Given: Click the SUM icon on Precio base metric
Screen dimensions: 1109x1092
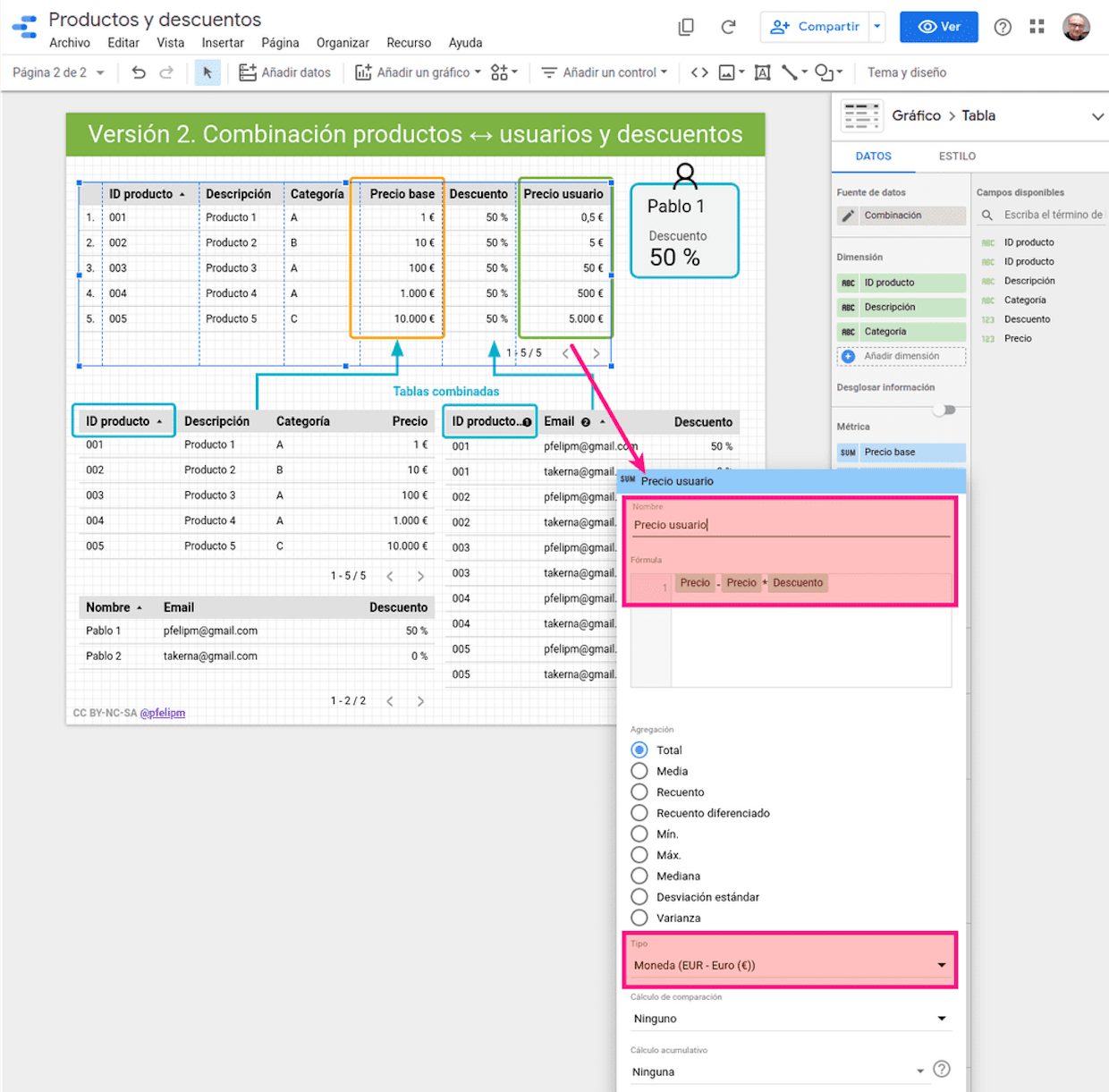Looking at the screenshot, I should (x=848, y=453).
